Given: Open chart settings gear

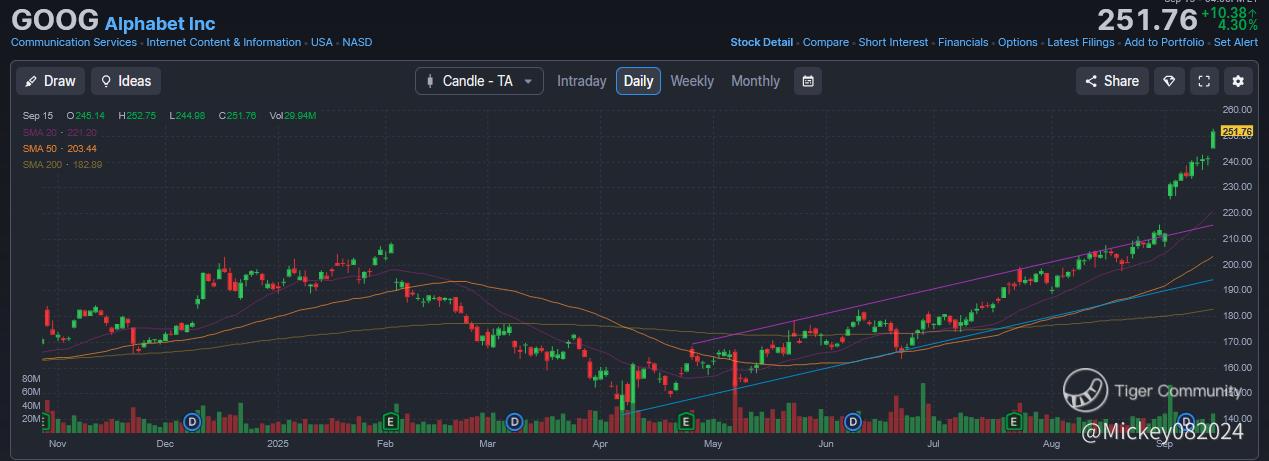Looking at the screenshot, I should (1239, 81).
